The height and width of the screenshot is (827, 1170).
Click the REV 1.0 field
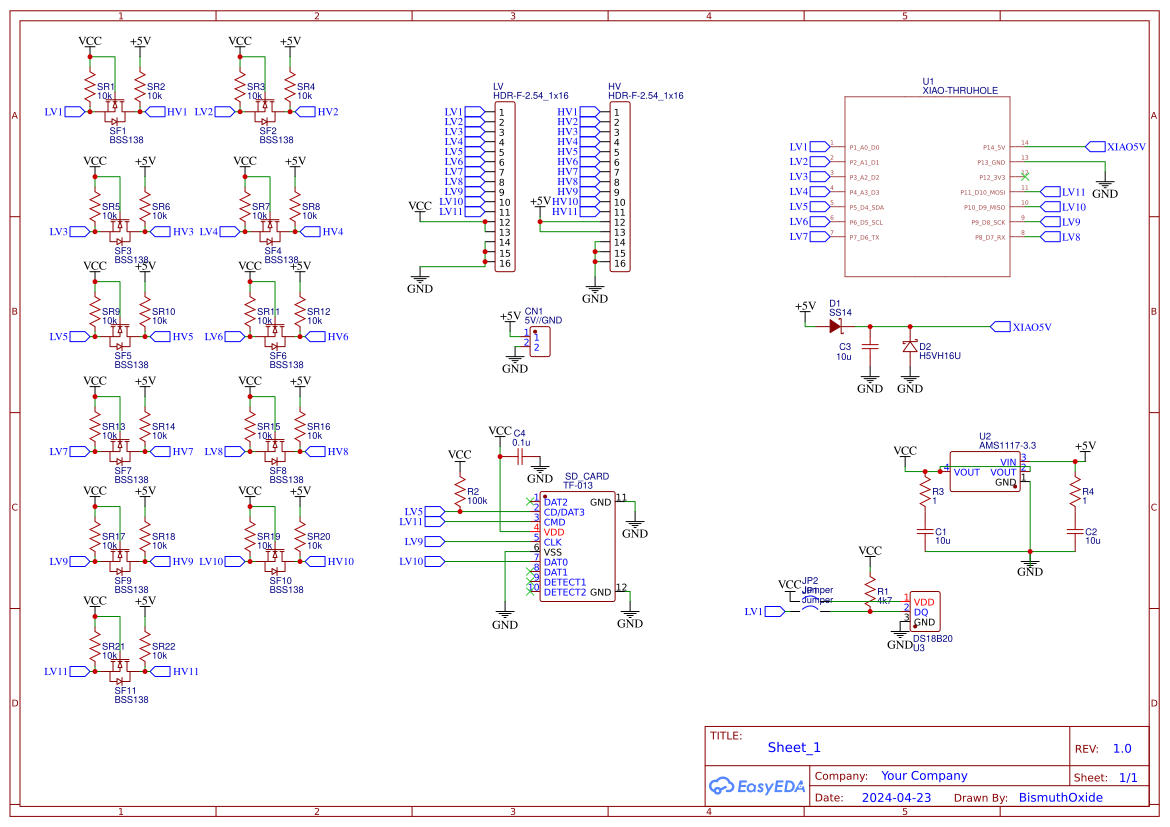(1121, 748)
